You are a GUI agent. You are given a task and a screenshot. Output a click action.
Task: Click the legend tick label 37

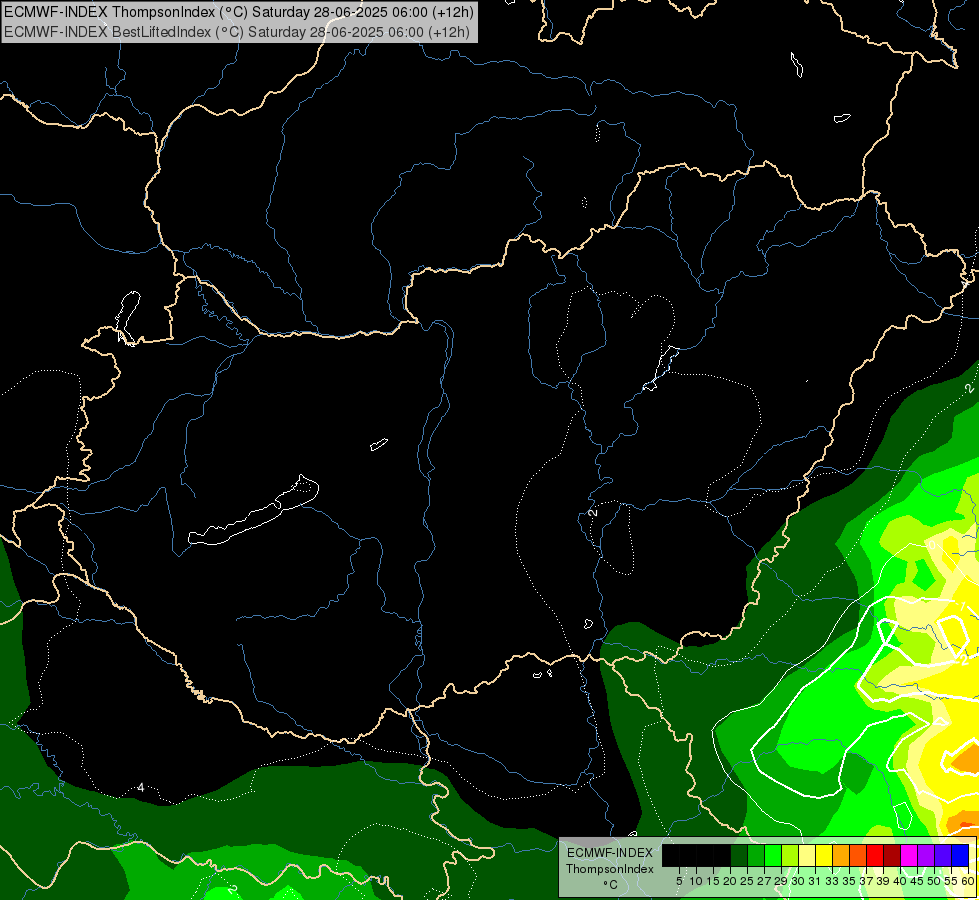pyautogui.click(x=866, y=881)
